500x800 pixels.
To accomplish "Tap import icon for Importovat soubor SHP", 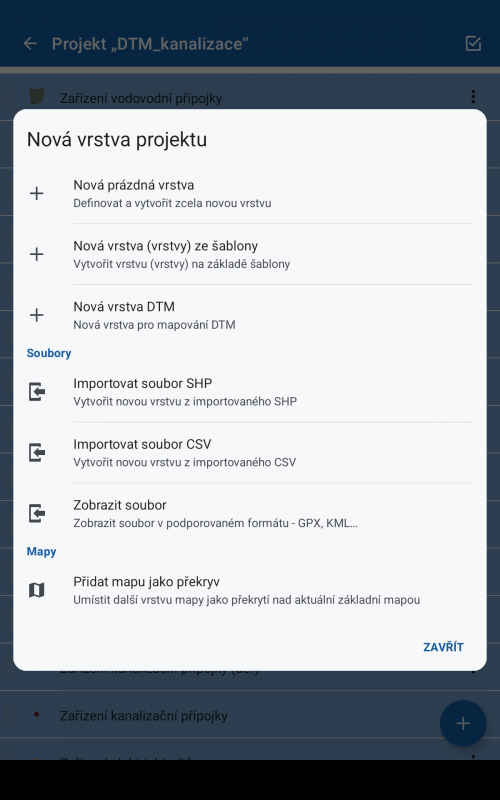I will coord(37,392).
